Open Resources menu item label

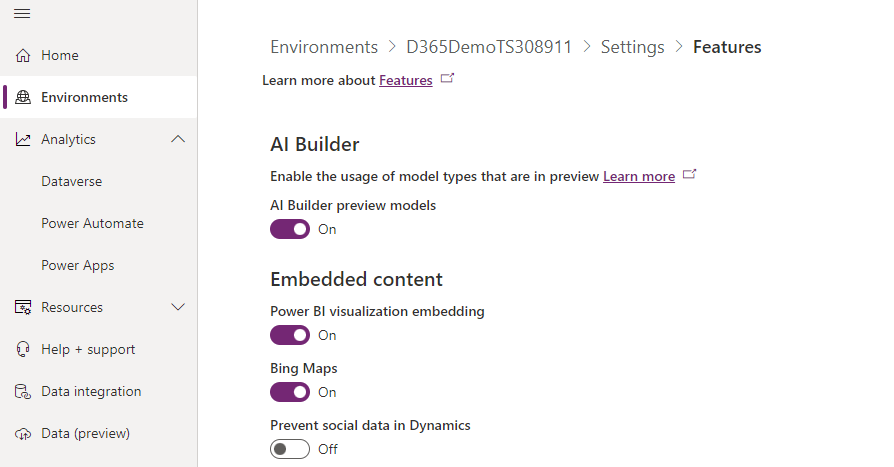tap(72, 307)
